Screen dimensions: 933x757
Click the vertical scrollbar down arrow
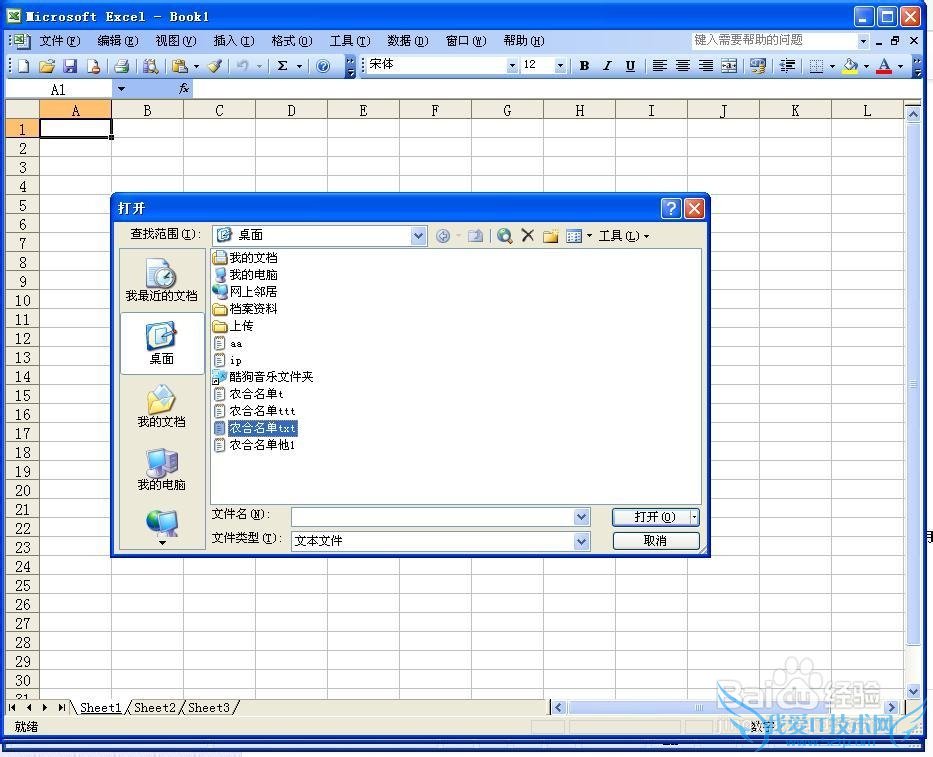tap(913, 692)
